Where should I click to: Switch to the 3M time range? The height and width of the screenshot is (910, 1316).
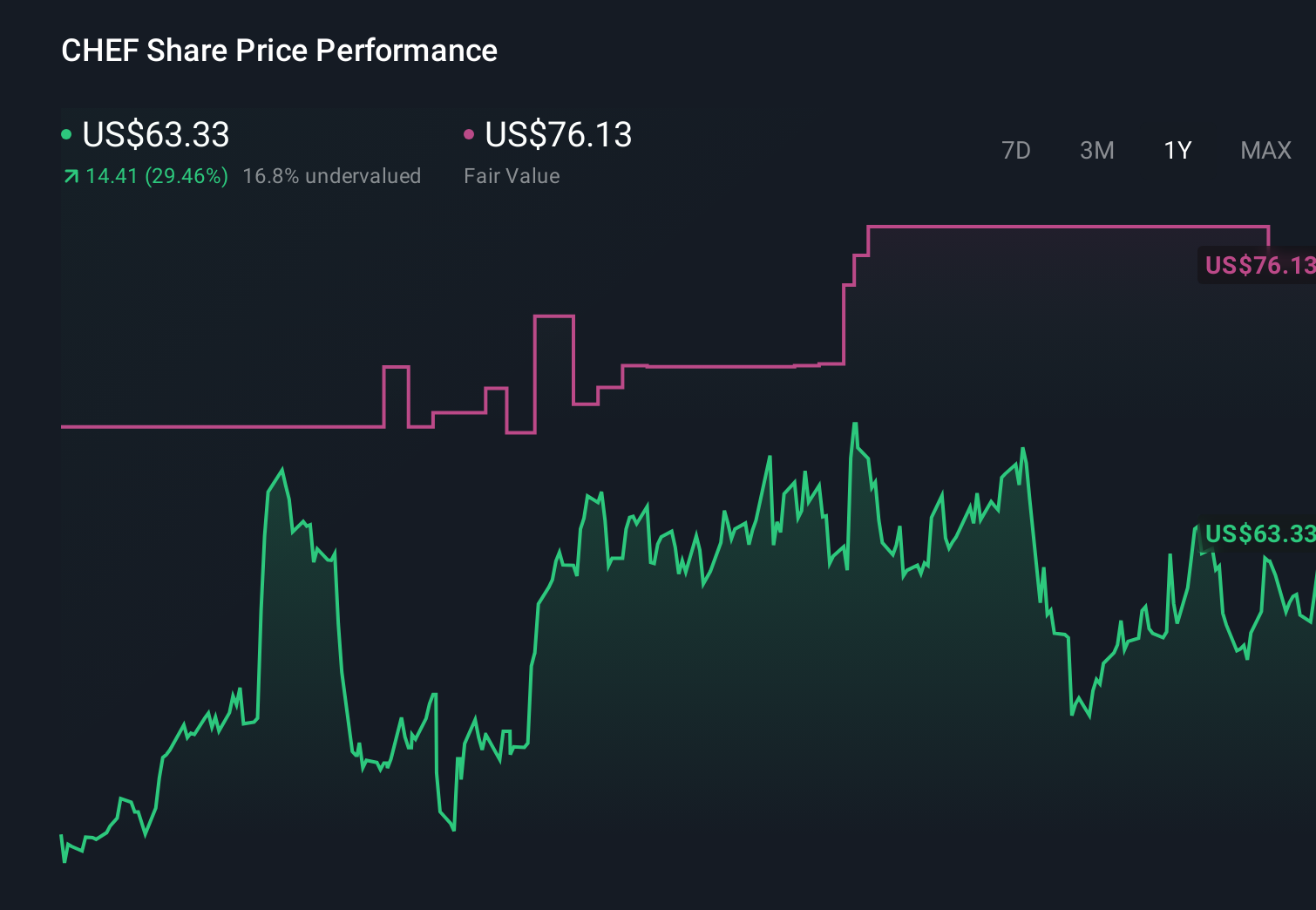pyautogui.click(x=1096, y=150)
